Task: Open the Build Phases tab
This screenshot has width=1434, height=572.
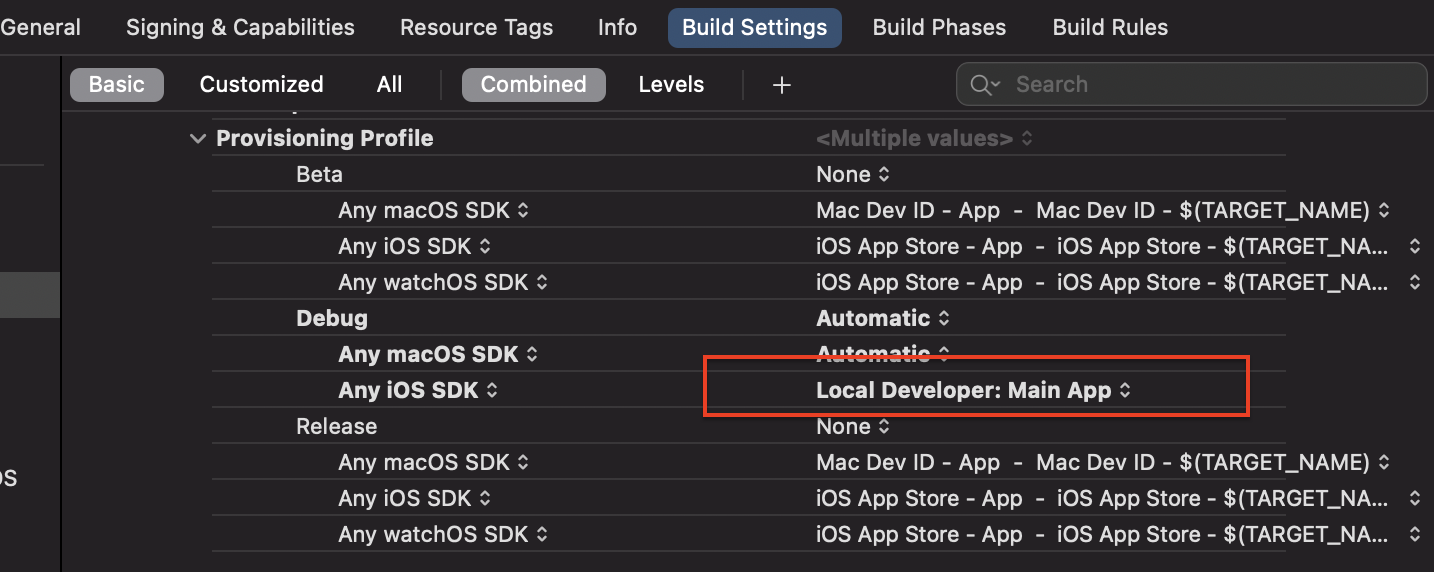Action: coord(939,28)
